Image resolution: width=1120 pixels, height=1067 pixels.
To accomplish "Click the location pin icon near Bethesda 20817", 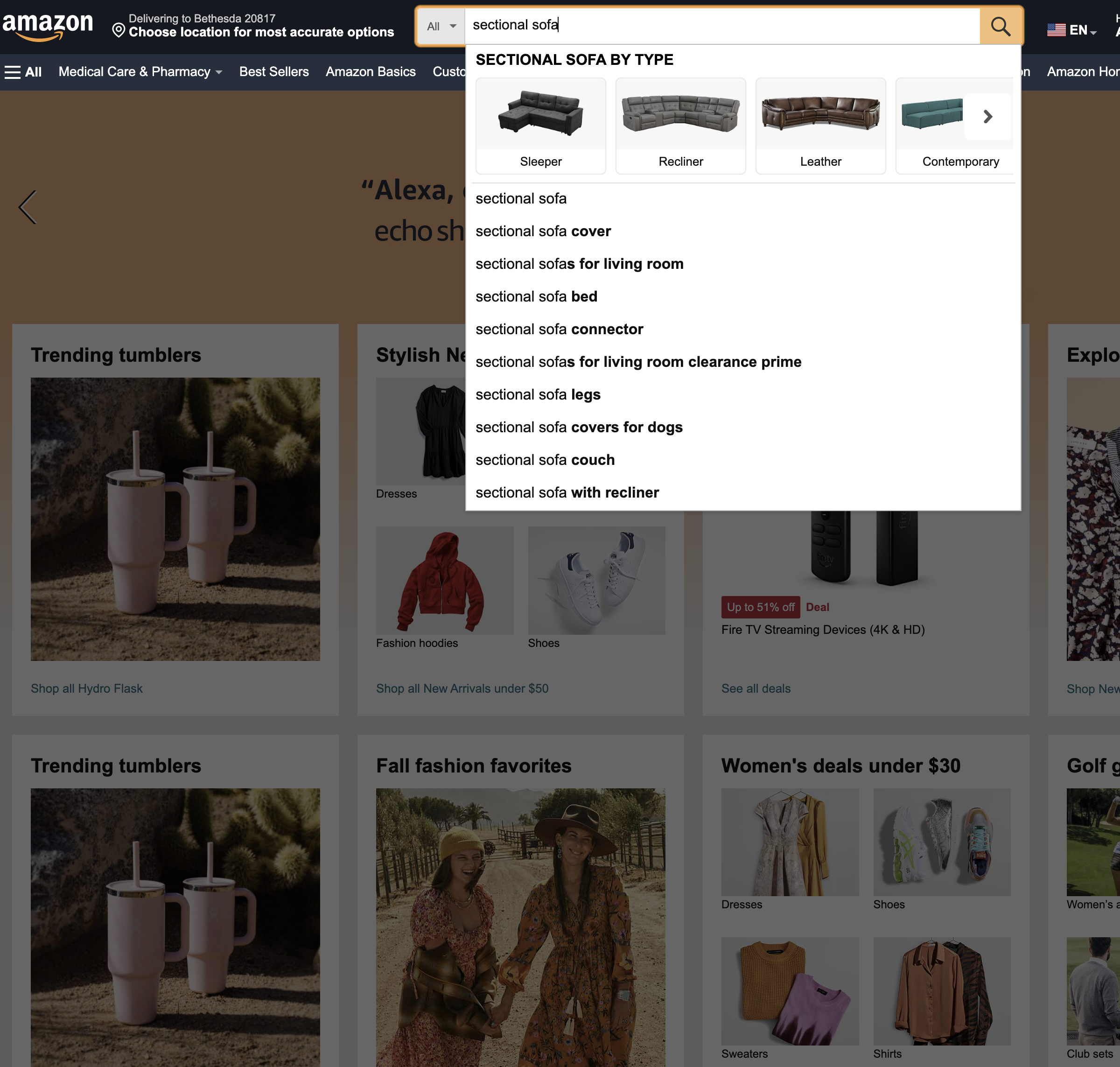I will [x=119, y=31].
